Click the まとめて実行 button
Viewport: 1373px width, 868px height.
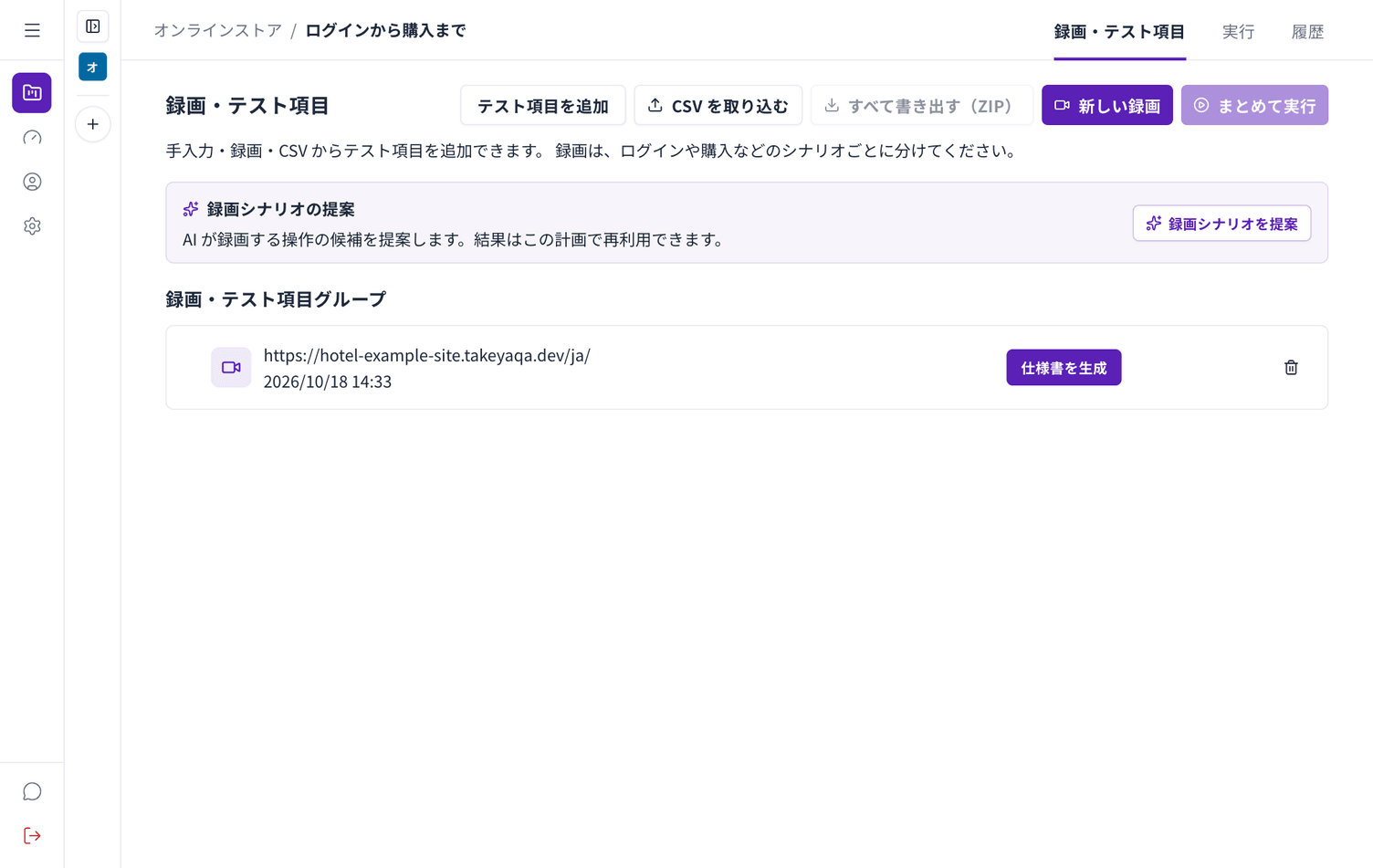(x=1254, y=106)
